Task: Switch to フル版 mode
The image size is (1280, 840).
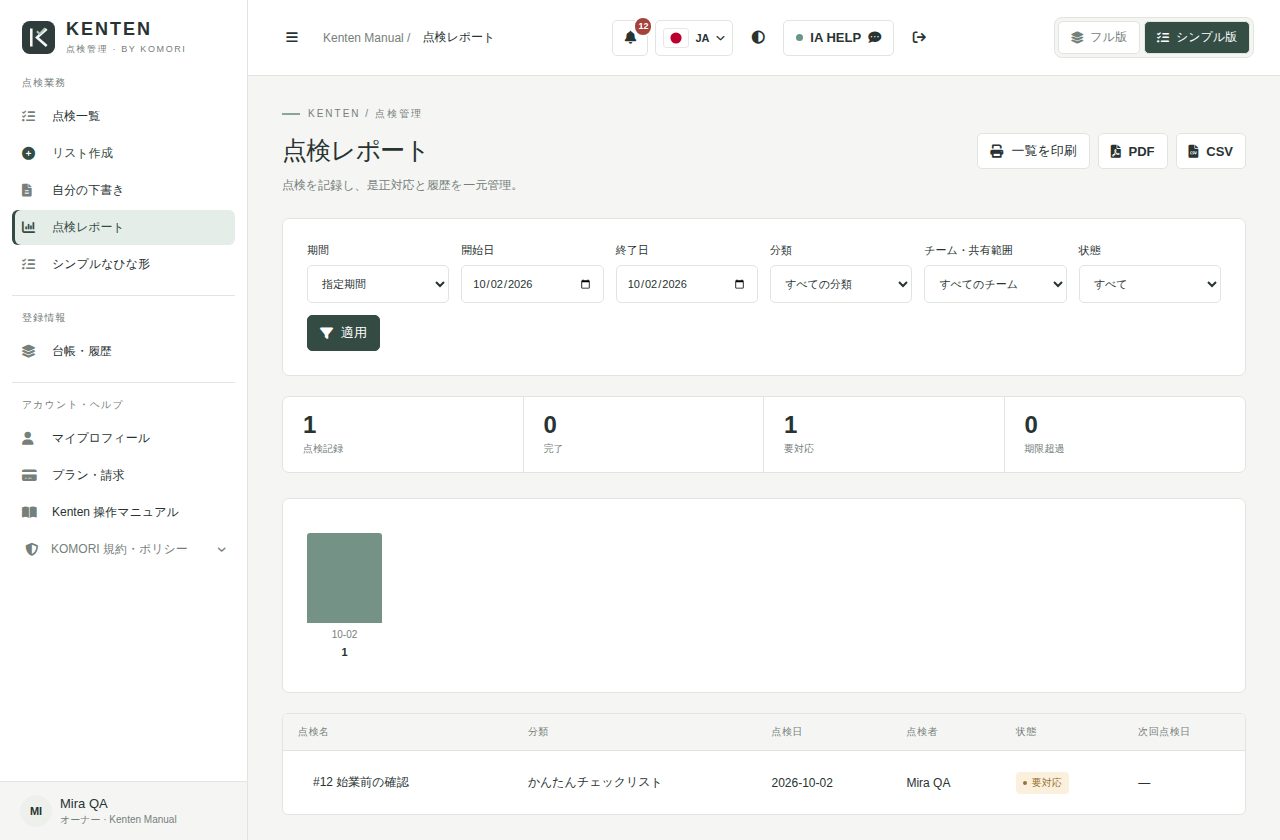Action: click(x=1099, y=37)
